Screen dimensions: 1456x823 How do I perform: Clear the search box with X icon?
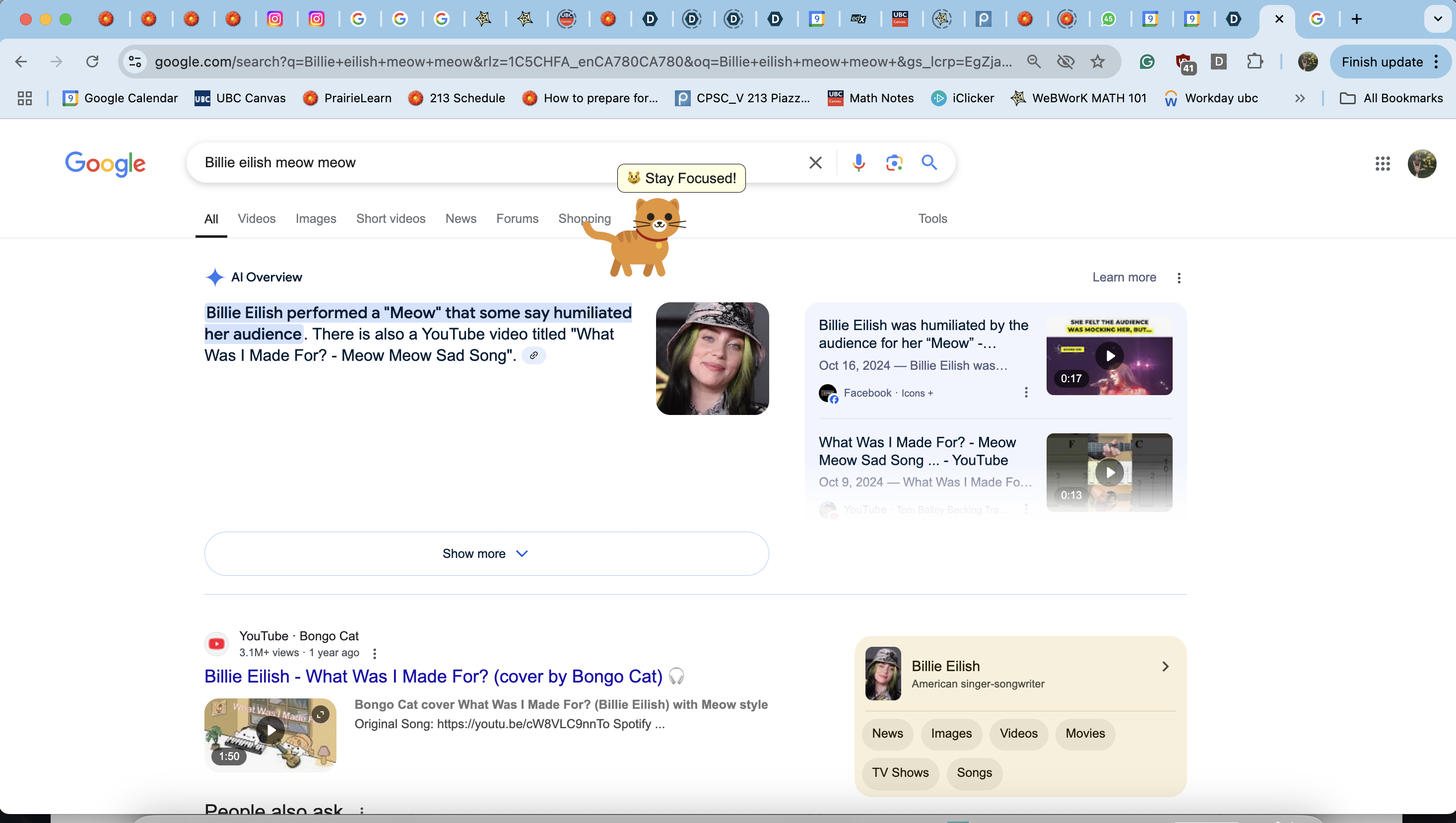pyautogui.click(x=815, y=163)
